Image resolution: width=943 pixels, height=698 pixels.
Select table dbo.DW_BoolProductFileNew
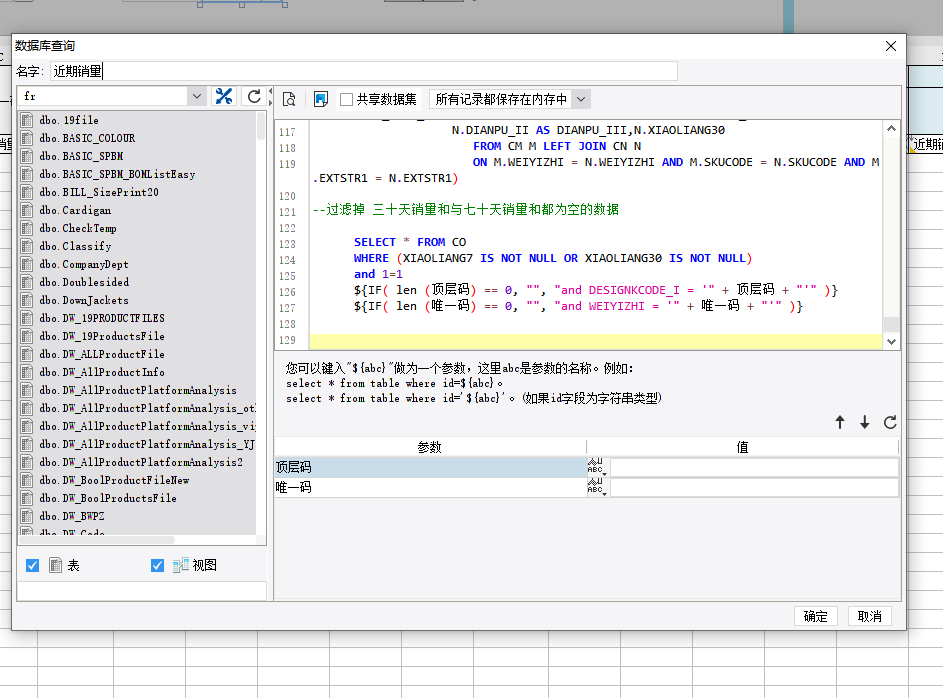coord(114,480)
